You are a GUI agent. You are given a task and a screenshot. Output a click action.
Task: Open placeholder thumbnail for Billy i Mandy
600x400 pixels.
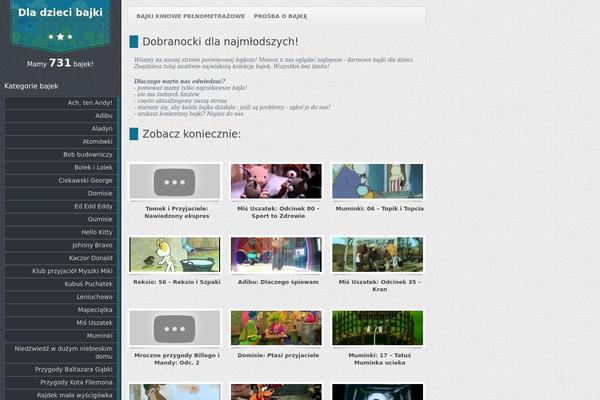pyautogui.click(x=175, y=328)
